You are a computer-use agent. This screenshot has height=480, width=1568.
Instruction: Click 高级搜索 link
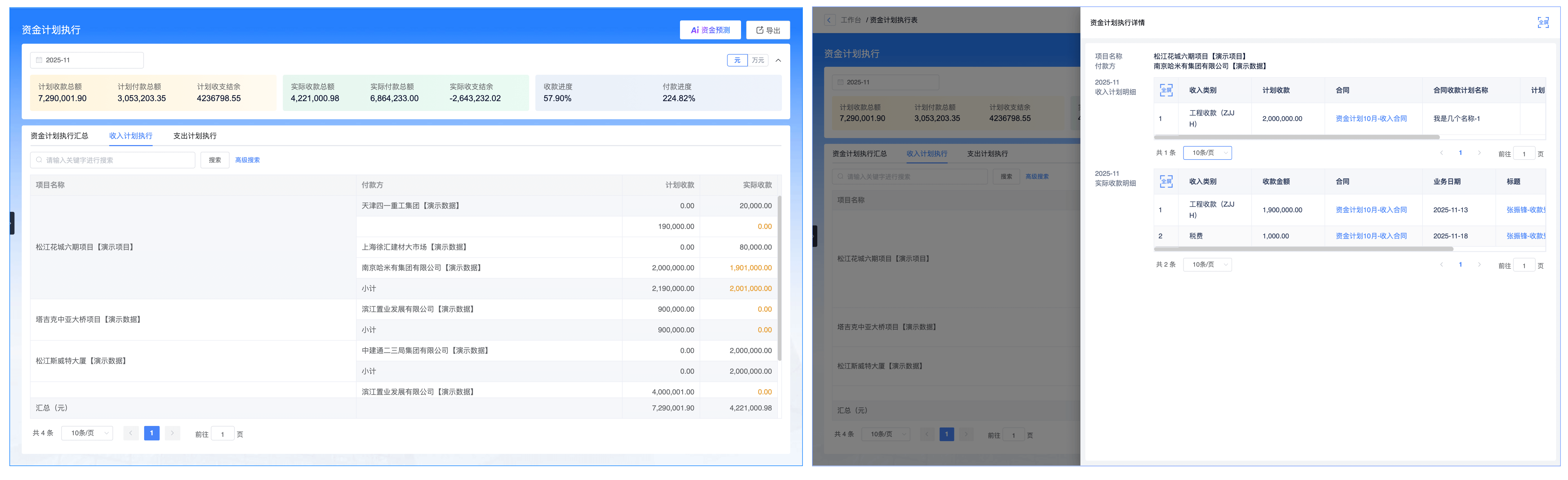click(247, 160)
